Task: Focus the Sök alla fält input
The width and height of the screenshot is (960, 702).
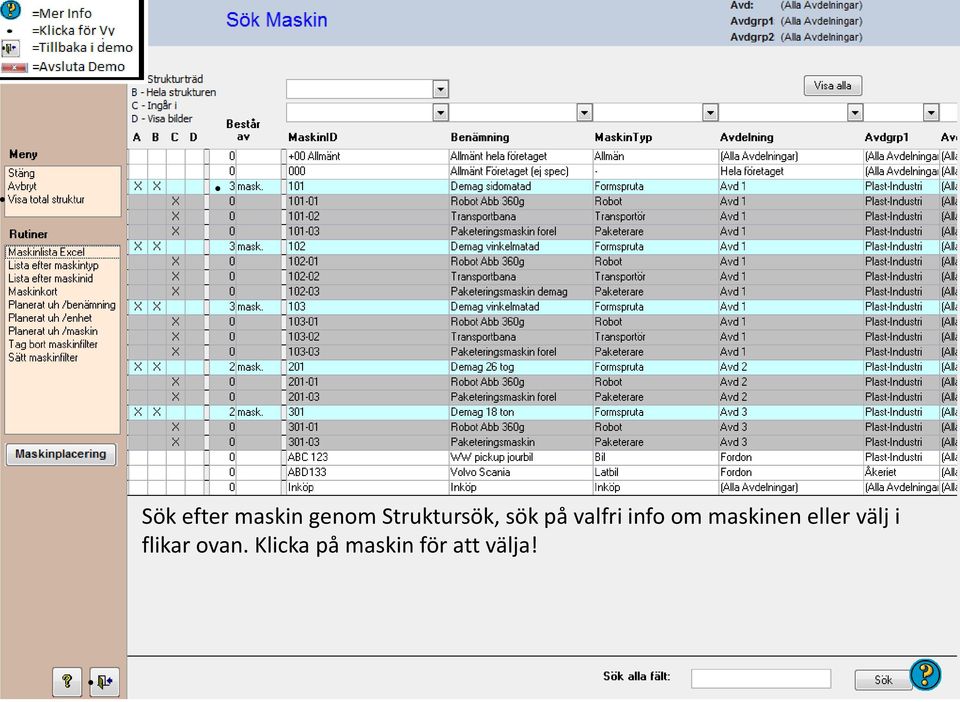Action: click(x=760, y=678)
